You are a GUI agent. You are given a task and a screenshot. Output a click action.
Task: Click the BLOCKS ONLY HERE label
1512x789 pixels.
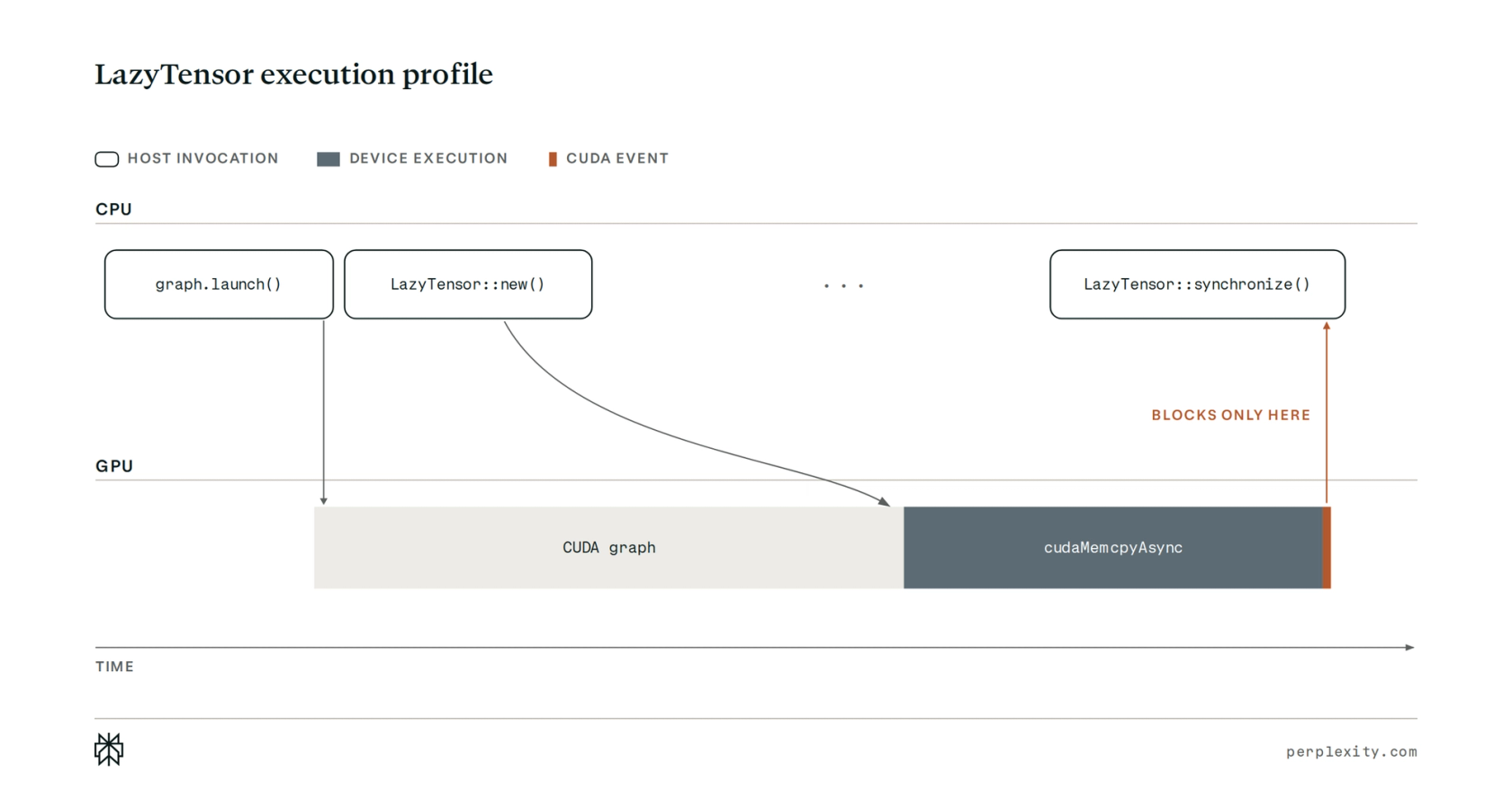(1230, 415)
